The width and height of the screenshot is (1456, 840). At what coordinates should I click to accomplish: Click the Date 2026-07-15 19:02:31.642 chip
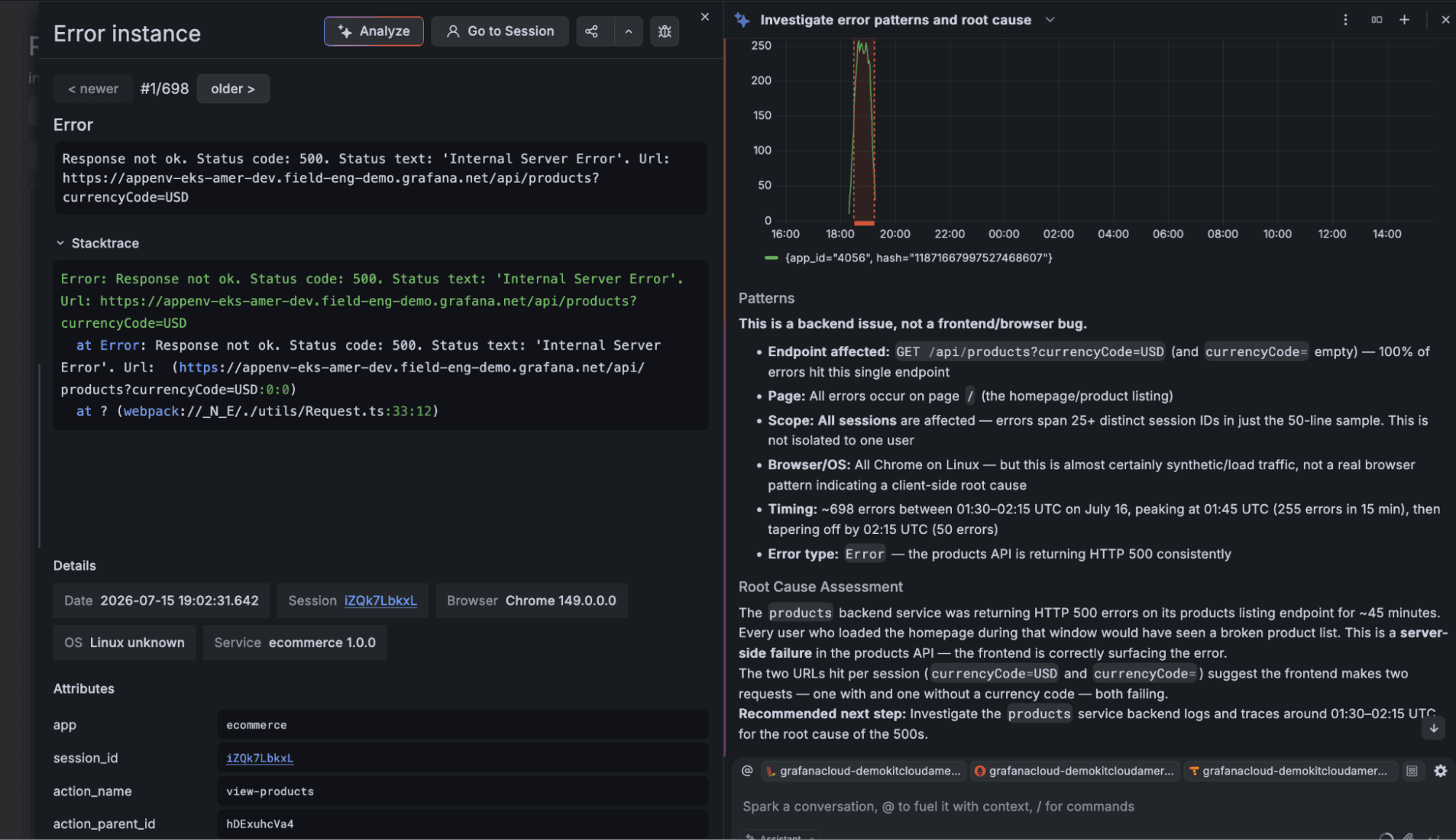pyautogui.click(x=161, y=600)
